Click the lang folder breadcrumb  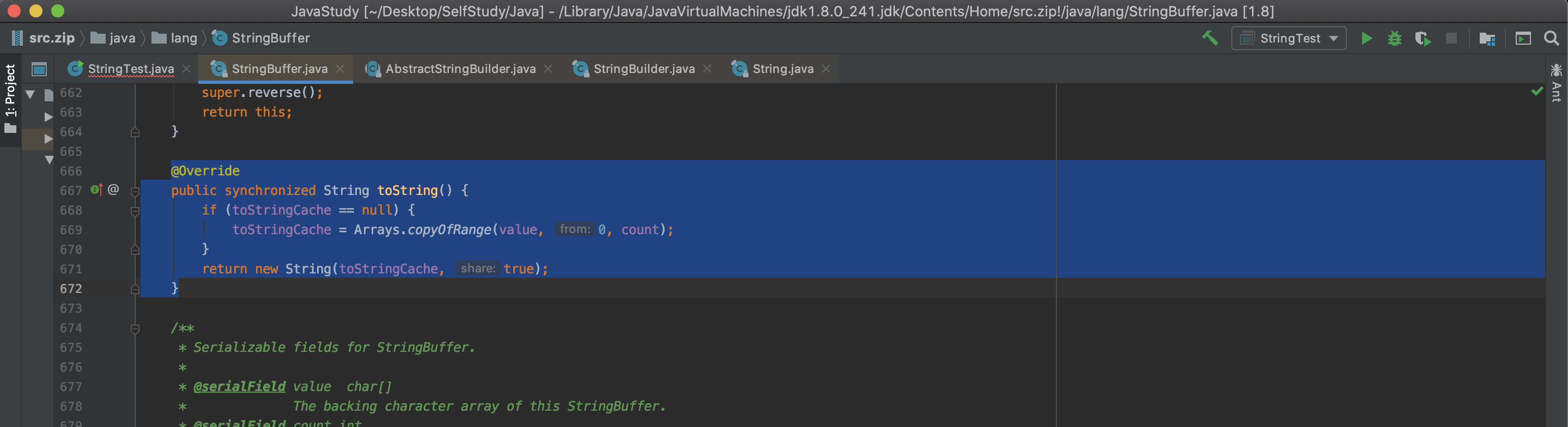(175, 38)
